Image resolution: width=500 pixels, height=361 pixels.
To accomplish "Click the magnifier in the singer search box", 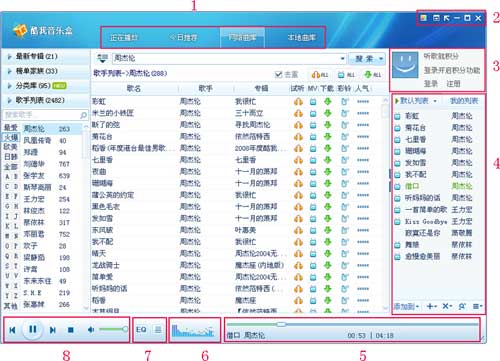I will click(83, 115).
